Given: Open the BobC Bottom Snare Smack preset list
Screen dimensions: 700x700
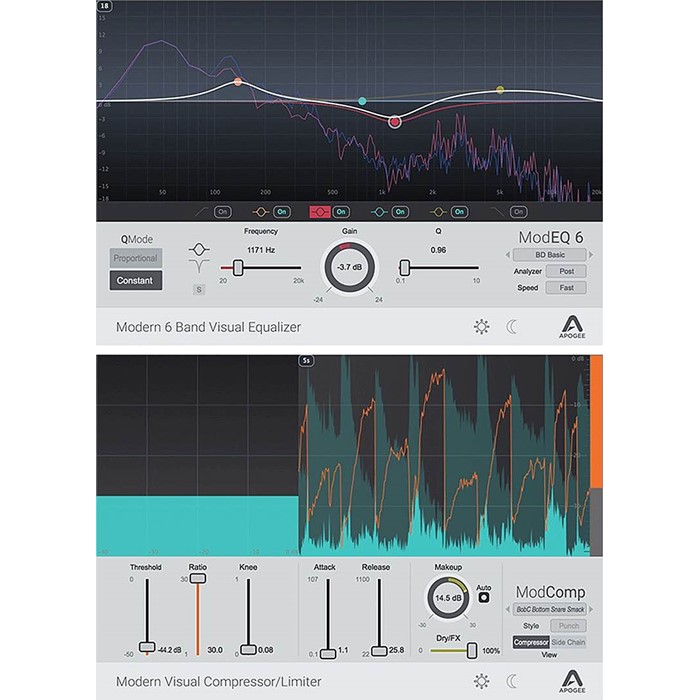Looking at the screenshot, I should [x=550, y=608].
